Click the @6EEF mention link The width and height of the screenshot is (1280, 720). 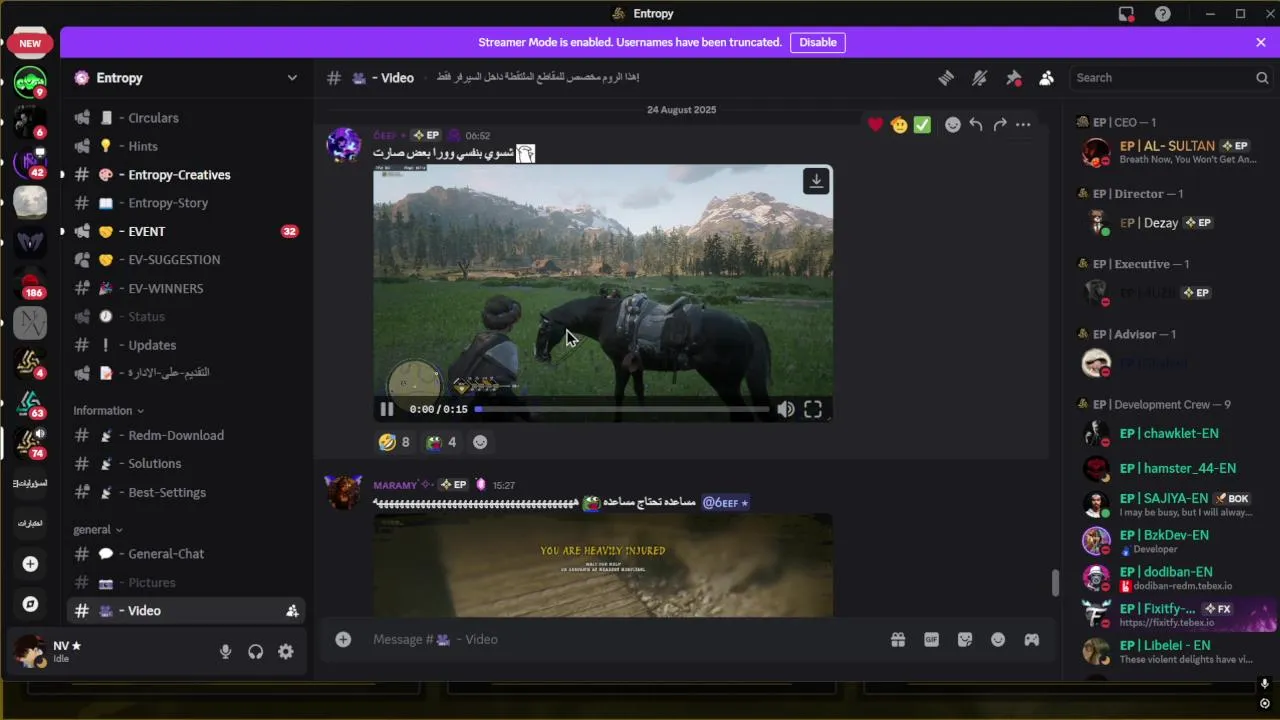click(x=726, y=503)
